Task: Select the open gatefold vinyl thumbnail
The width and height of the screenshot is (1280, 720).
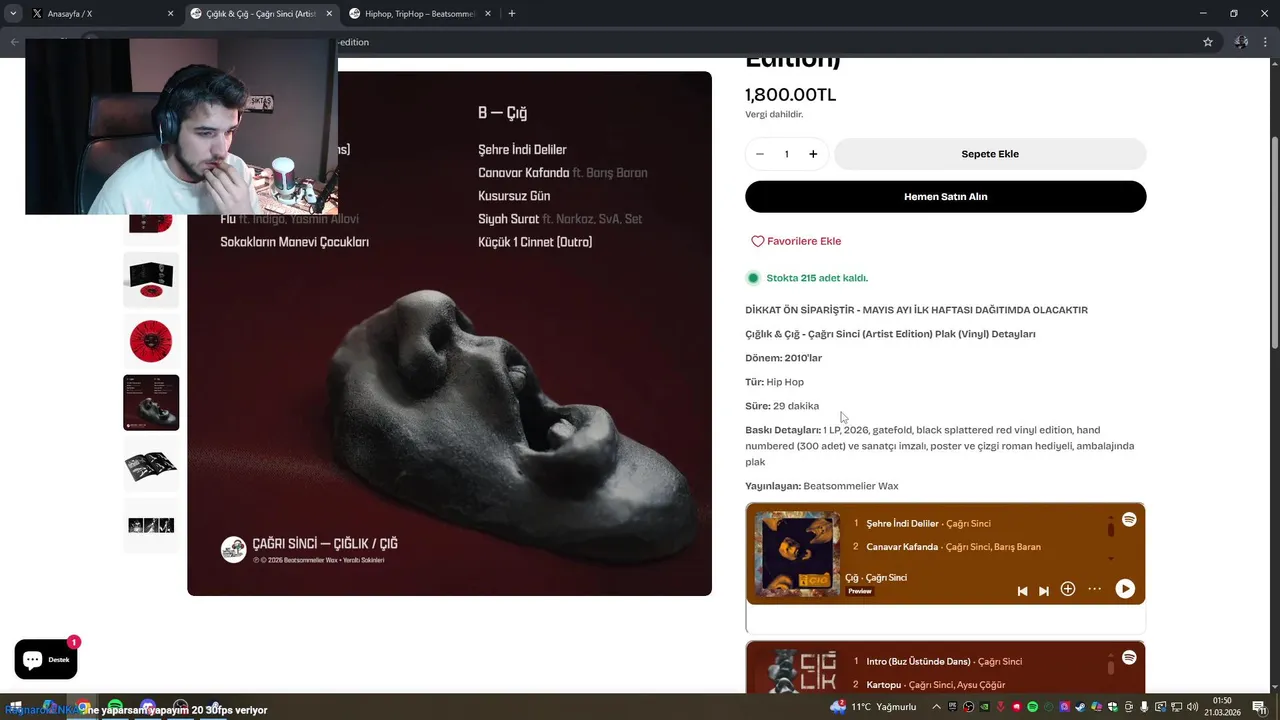Action: point(151,280)
